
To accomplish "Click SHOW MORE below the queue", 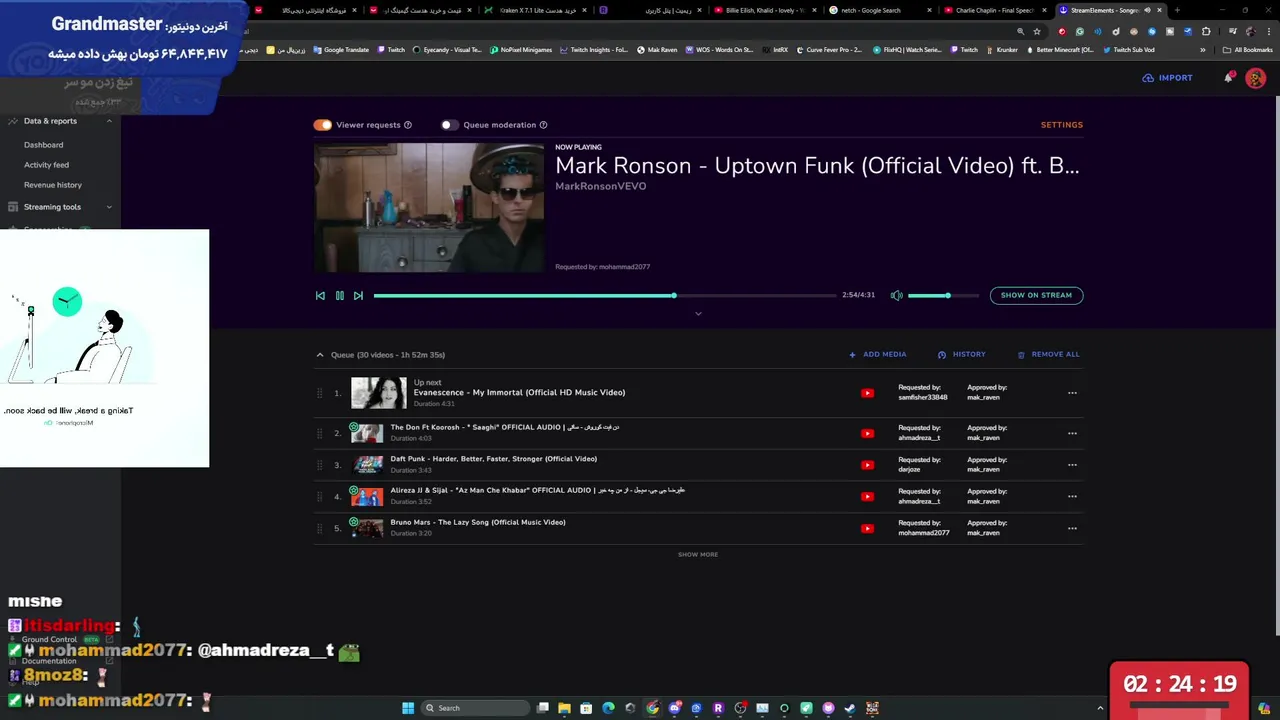I will [698, 554].
